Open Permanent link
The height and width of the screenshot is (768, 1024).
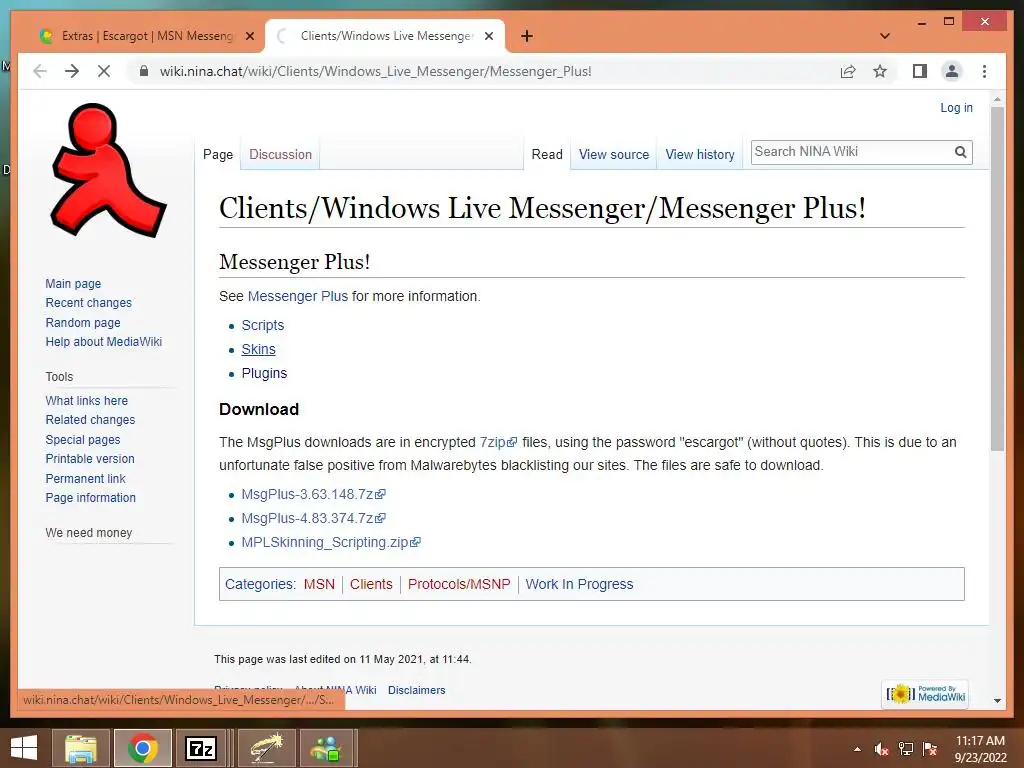[x=85, y=479]
